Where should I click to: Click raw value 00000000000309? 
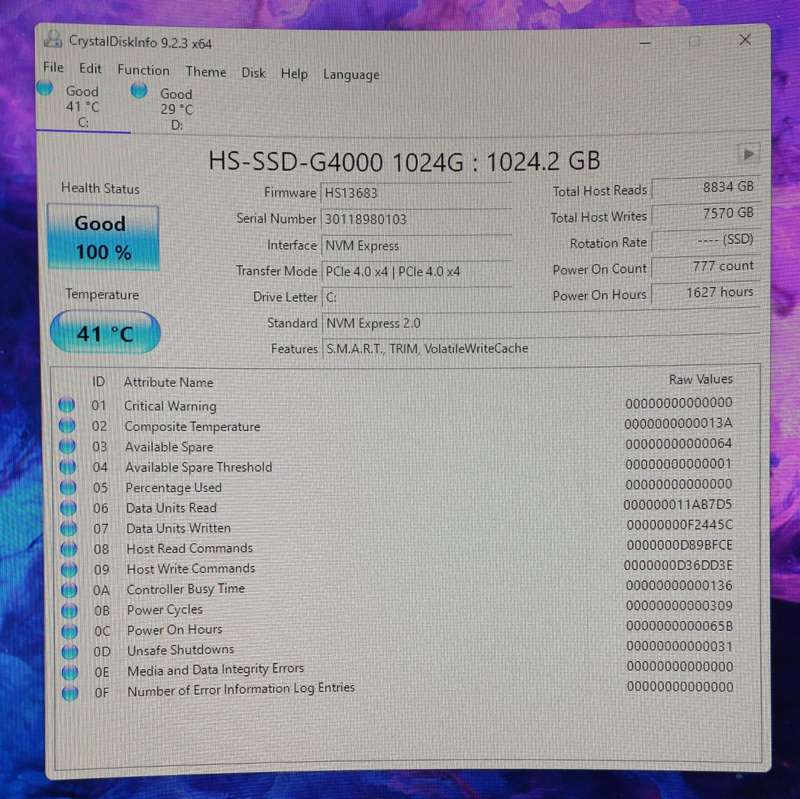click(679, 606)
